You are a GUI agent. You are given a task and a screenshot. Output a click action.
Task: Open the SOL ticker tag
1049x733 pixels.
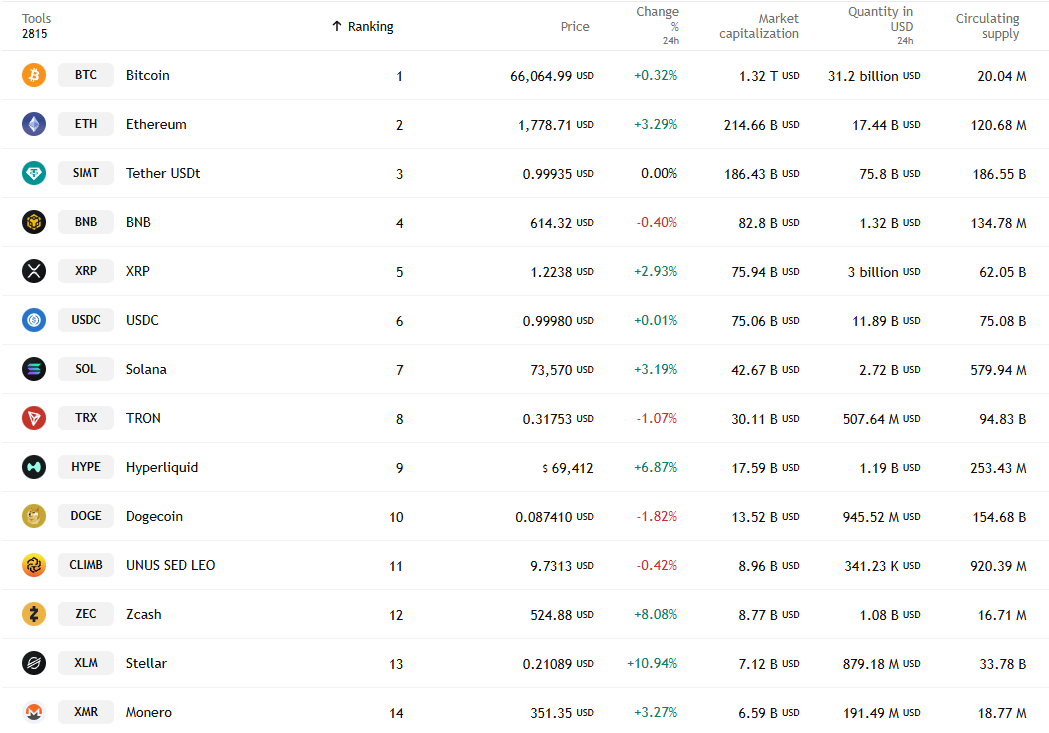coord(86,369)
